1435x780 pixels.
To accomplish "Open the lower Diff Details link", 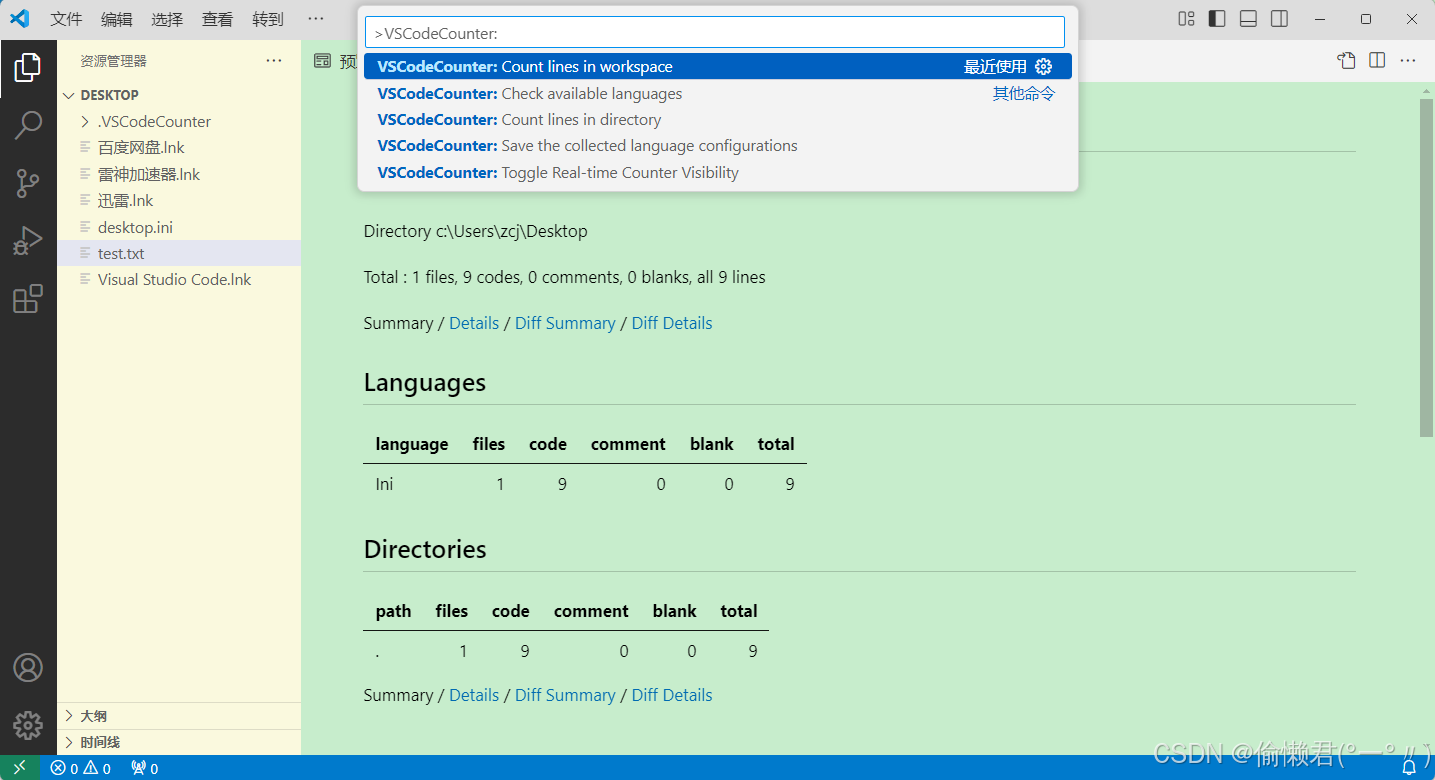I will [672, 695].
